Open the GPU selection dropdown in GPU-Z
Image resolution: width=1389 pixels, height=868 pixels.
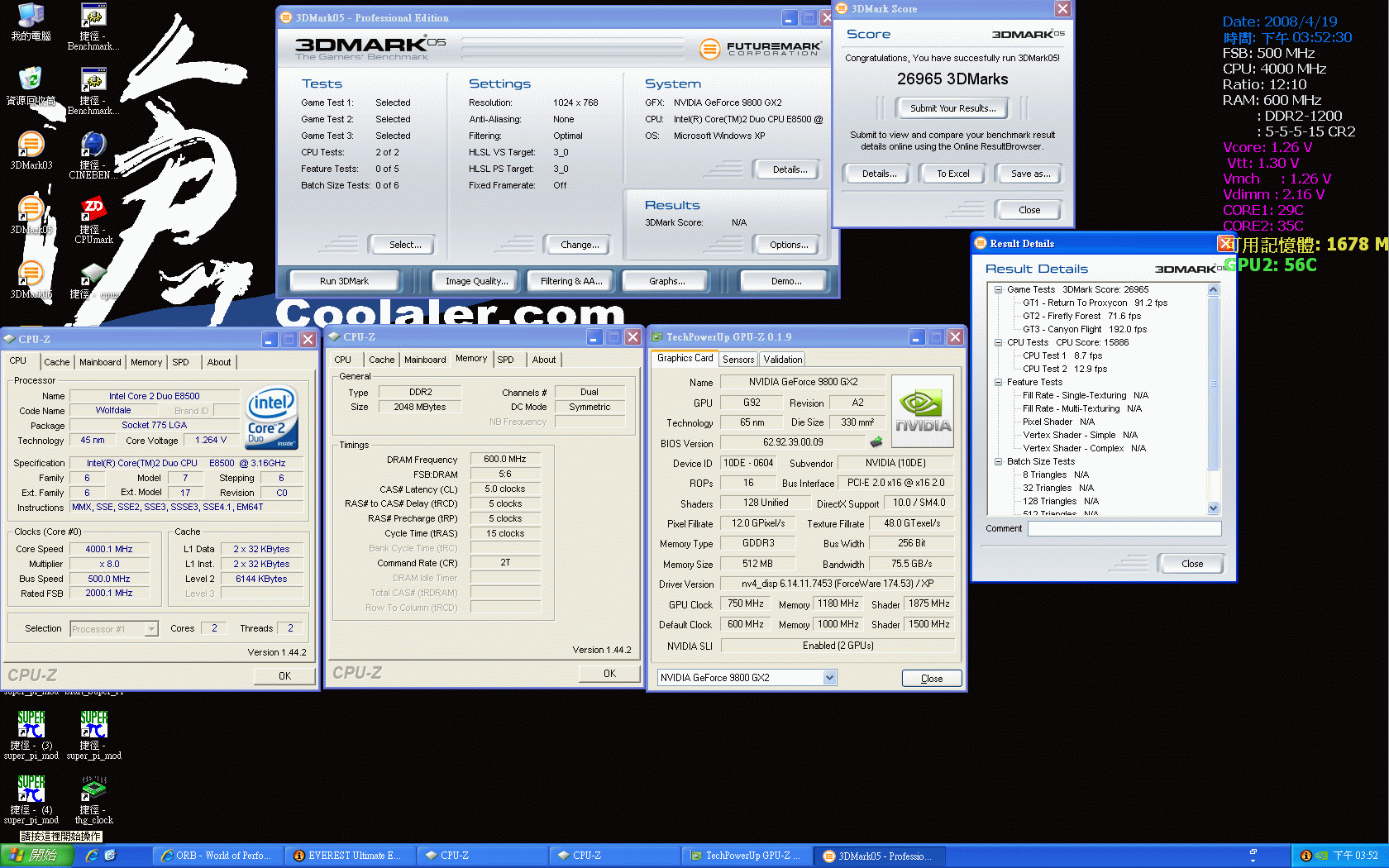click(x=829, y=678)
